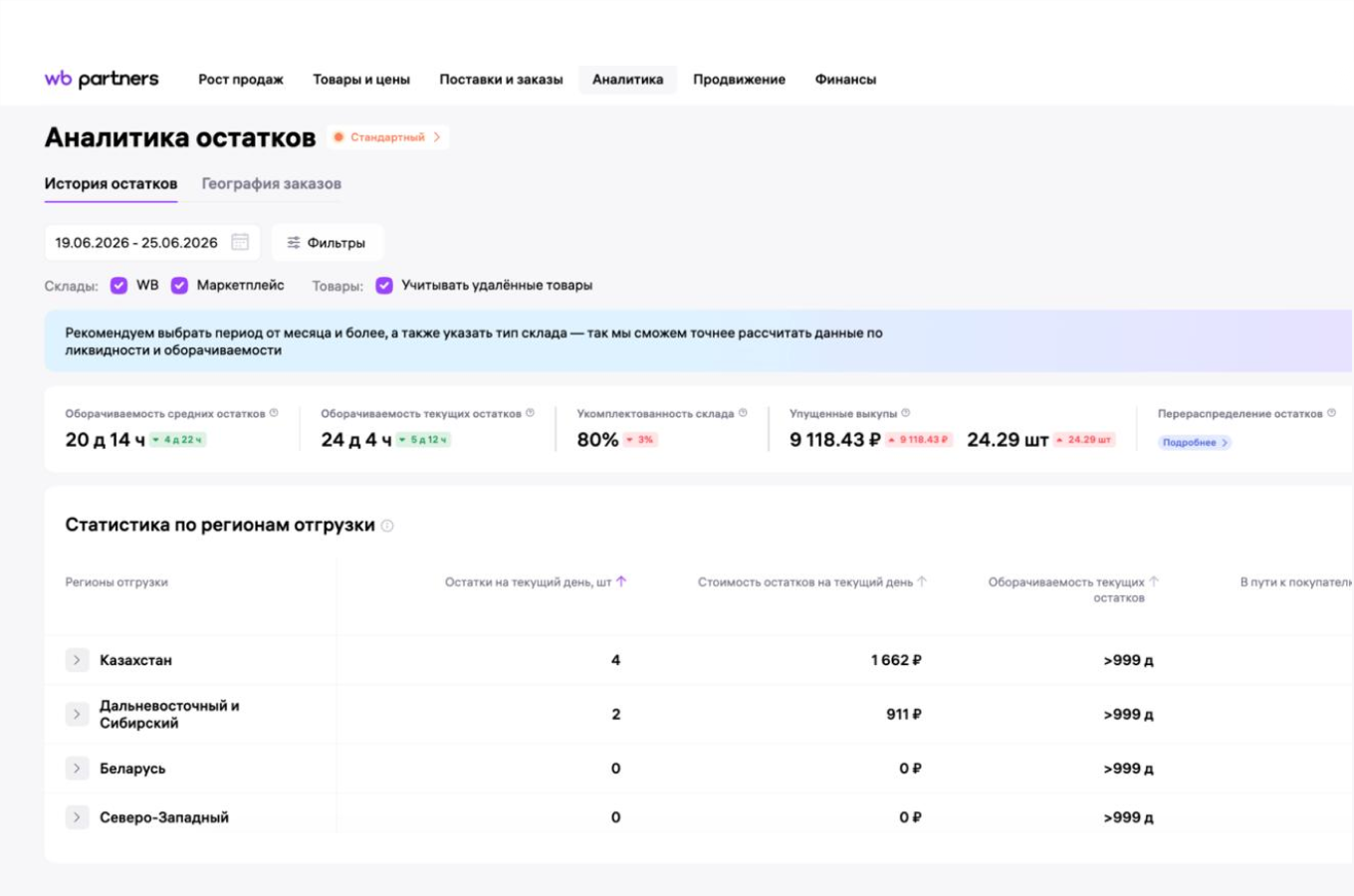
Task: Click the 24 д 4 ч turnover value
Action: (x=355, y=440)
